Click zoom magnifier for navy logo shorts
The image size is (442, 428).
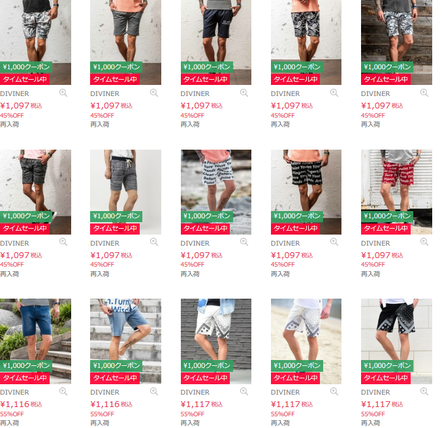(x=244, y=93)
